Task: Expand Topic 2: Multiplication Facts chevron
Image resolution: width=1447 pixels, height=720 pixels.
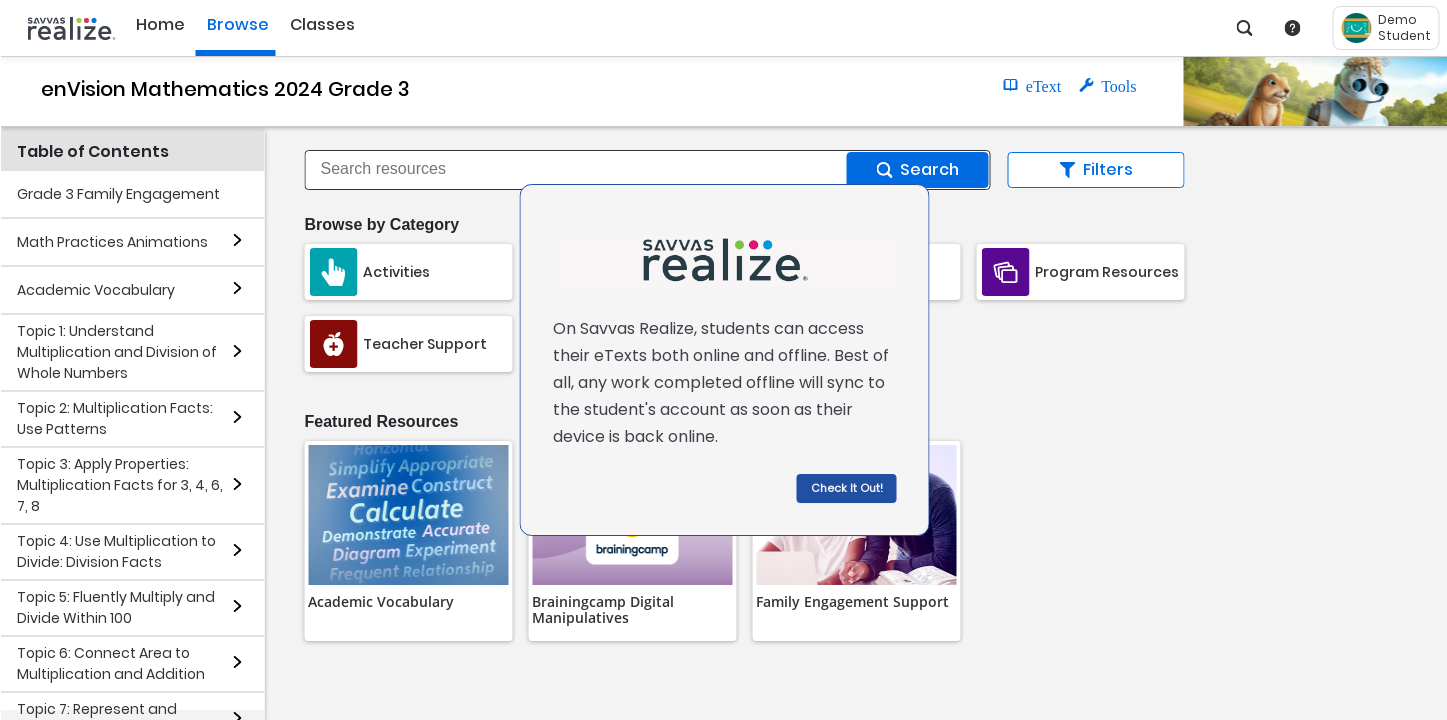Action: click(237, 418)
